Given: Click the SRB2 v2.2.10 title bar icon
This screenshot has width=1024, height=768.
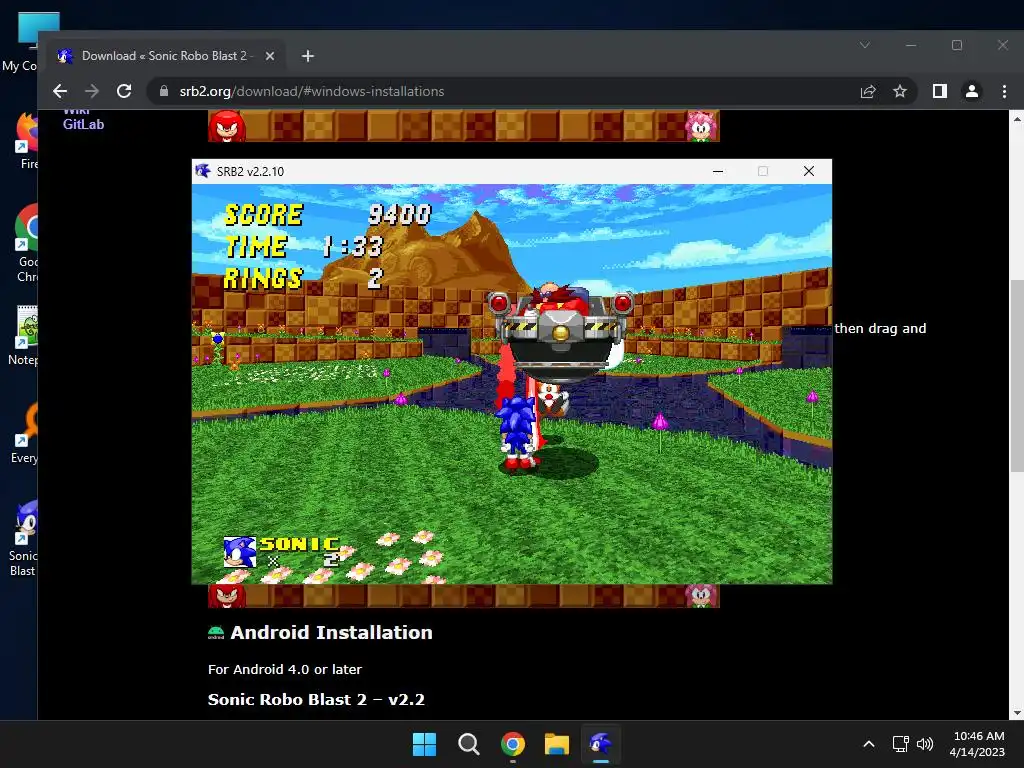Looking at the screenshot, I should tap(202, 171).
